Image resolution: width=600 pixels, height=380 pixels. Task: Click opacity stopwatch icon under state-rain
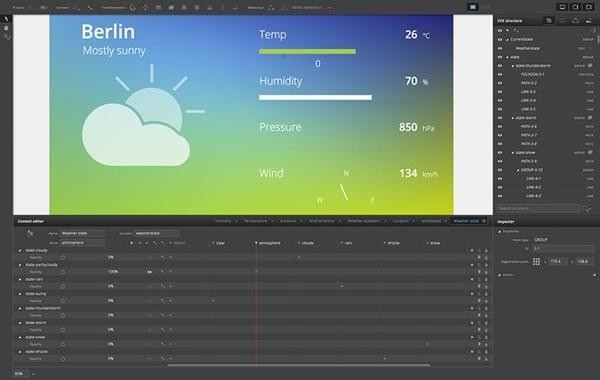tap(63, 286)
